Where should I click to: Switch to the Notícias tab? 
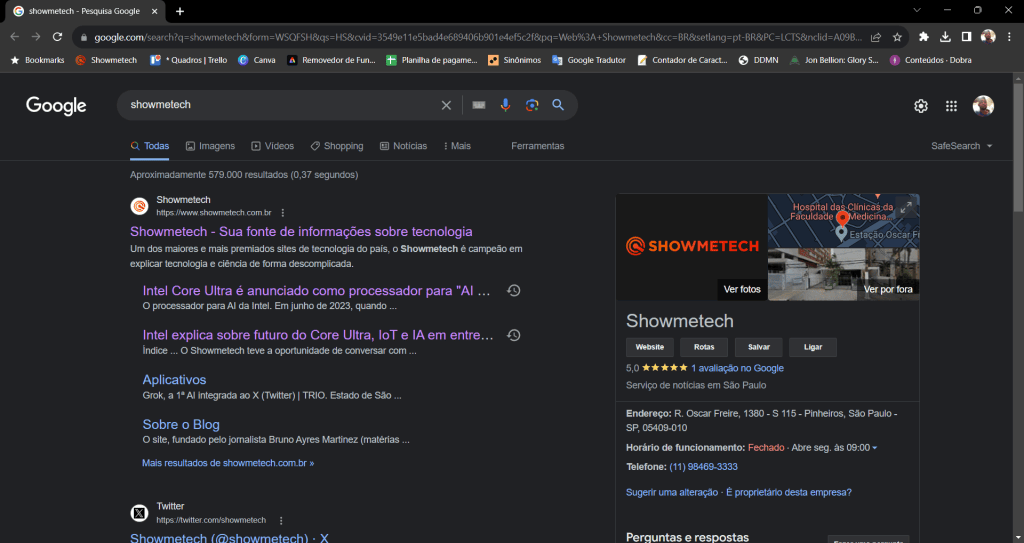(404, 146)
